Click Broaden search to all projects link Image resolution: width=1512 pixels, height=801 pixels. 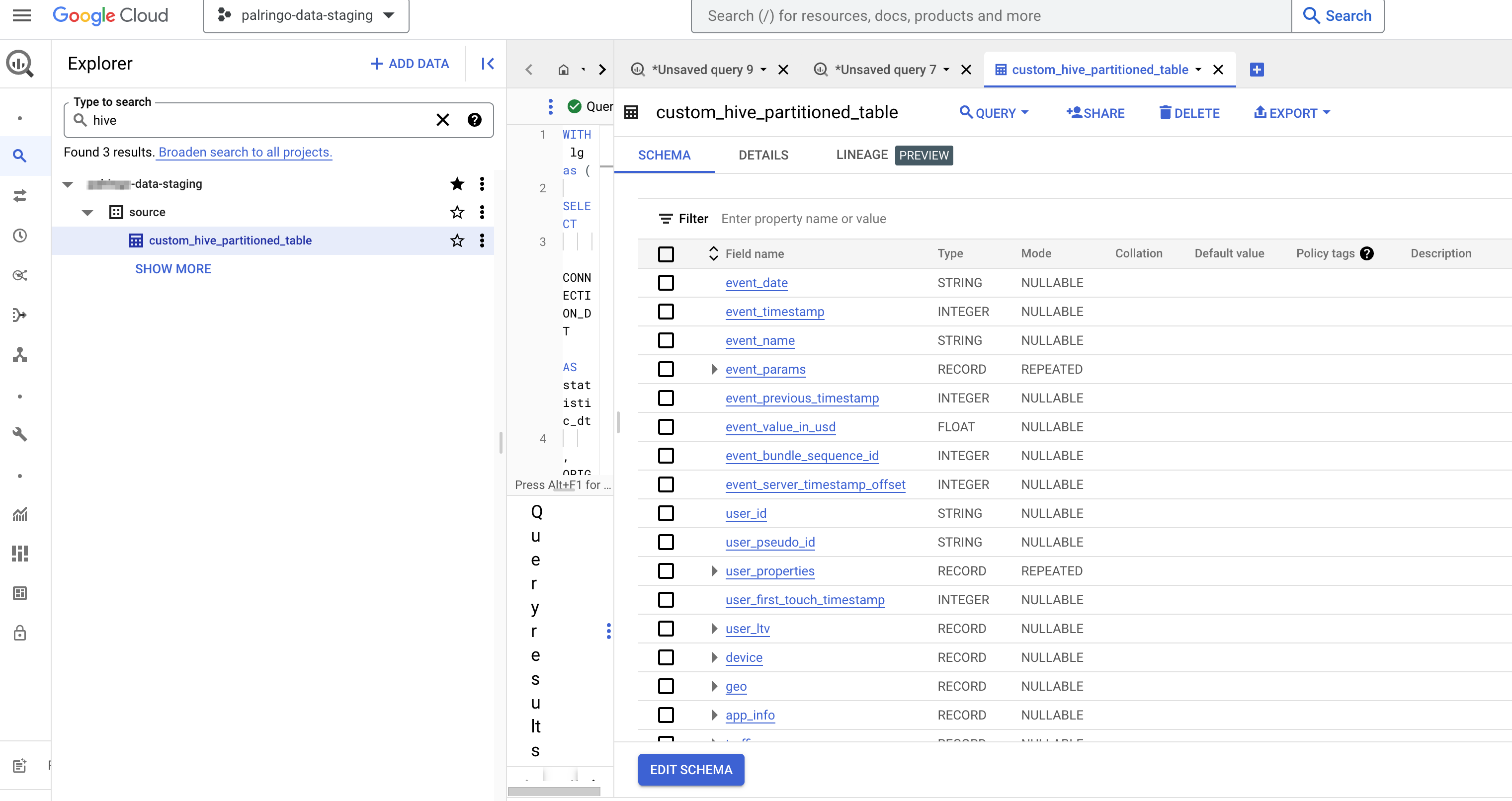point(245,153)
